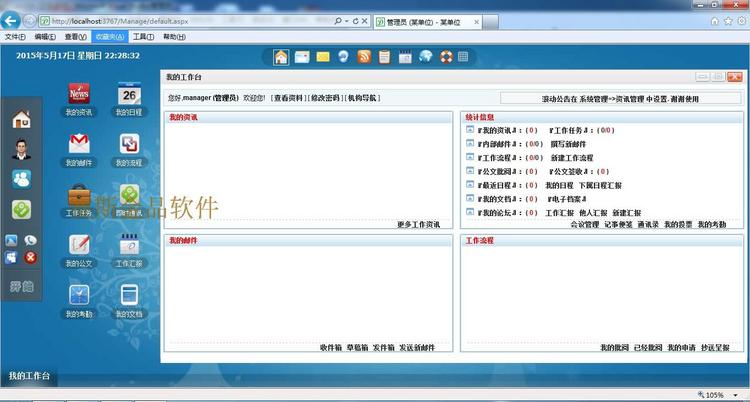Click the 我的批阅 link
This screenshot has height=402, width=750.
click(x=615, y=348)
